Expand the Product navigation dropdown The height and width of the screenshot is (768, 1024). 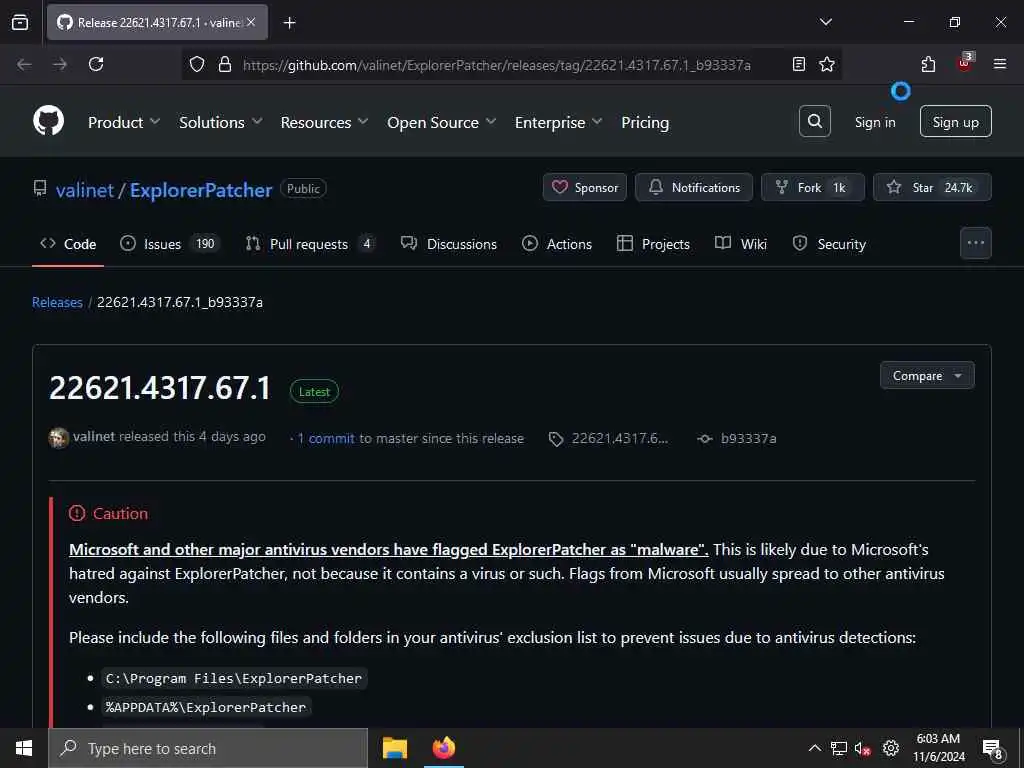coord(124,122)
